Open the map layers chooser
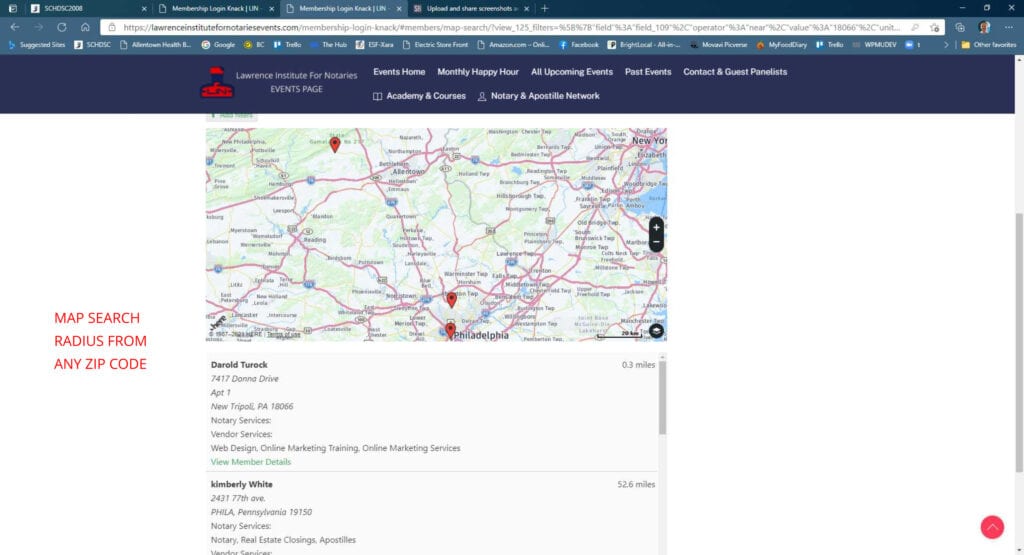 pyautogui.click(x=656, y=331)
